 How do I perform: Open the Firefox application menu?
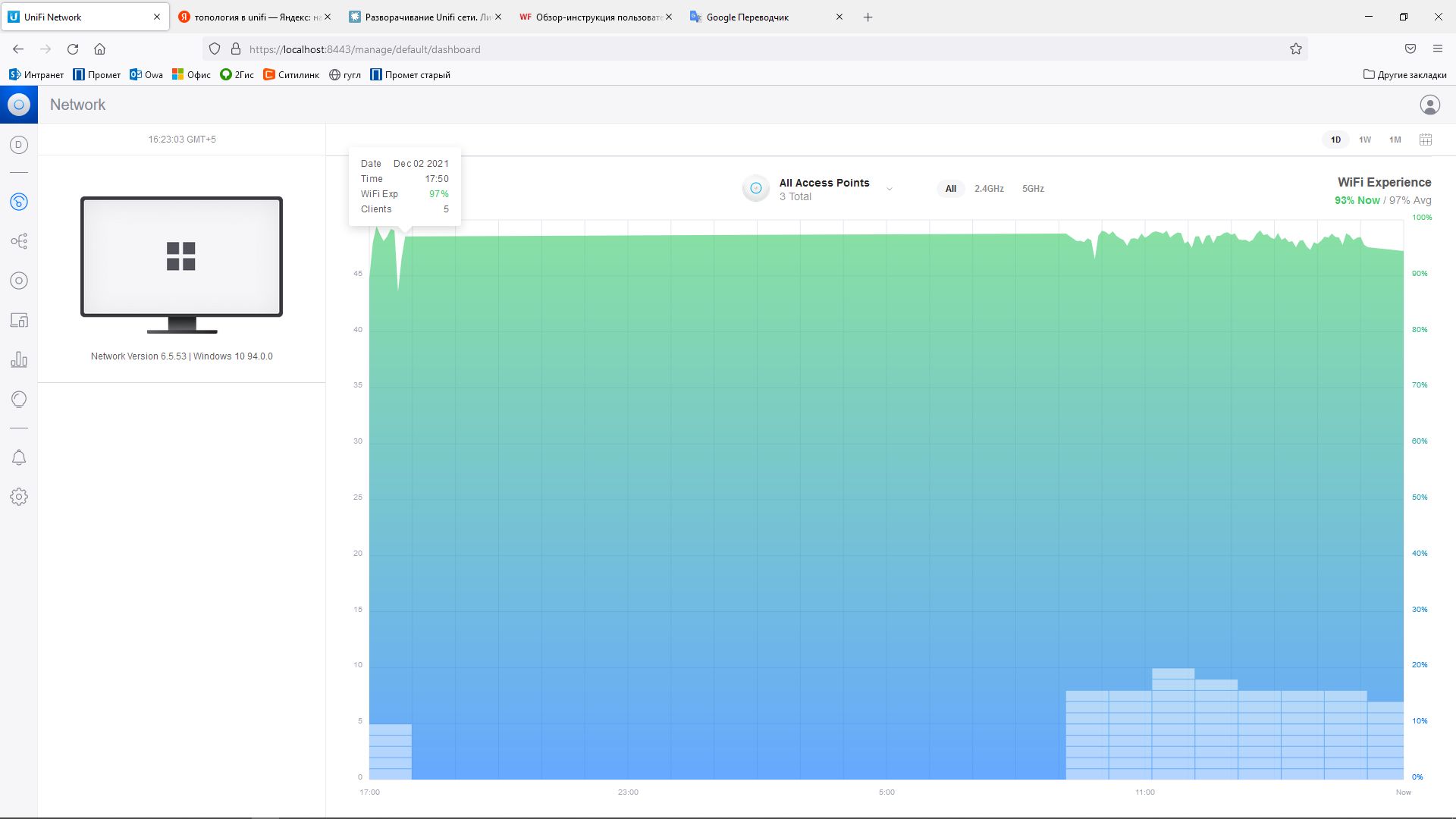click(x=1438, y=49)
